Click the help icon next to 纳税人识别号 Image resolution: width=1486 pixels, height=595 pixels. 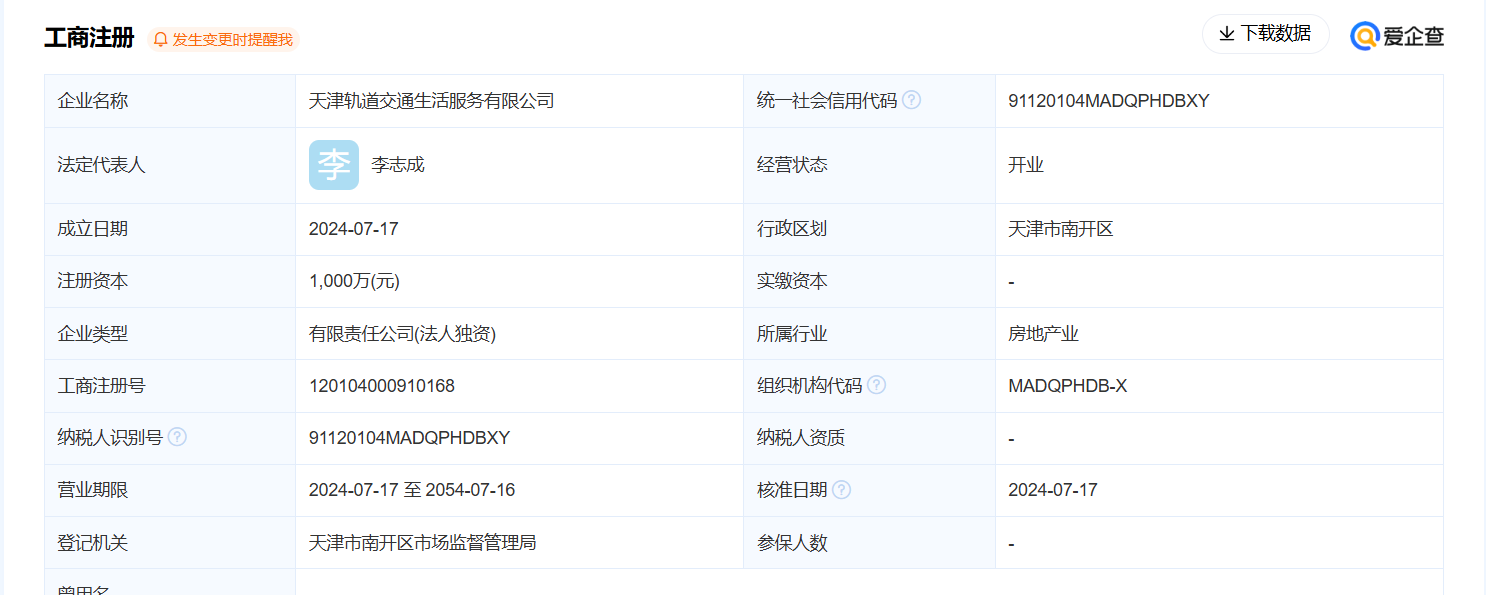177,436
